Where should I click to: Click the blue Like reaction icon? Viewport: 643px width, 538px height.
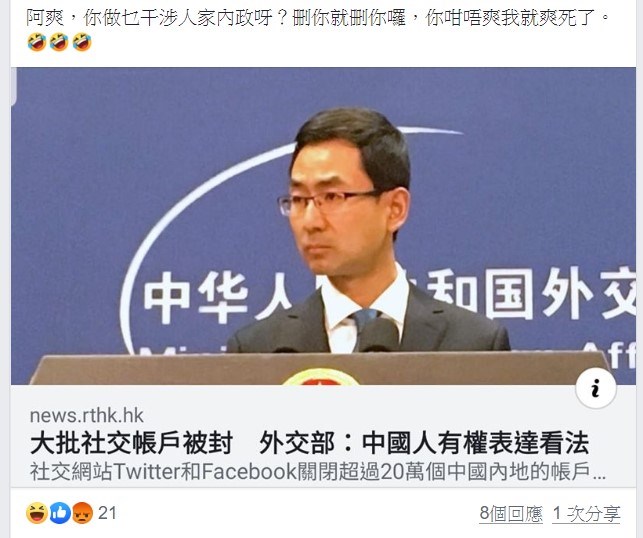pyautogui.click(x=60, y=513)
